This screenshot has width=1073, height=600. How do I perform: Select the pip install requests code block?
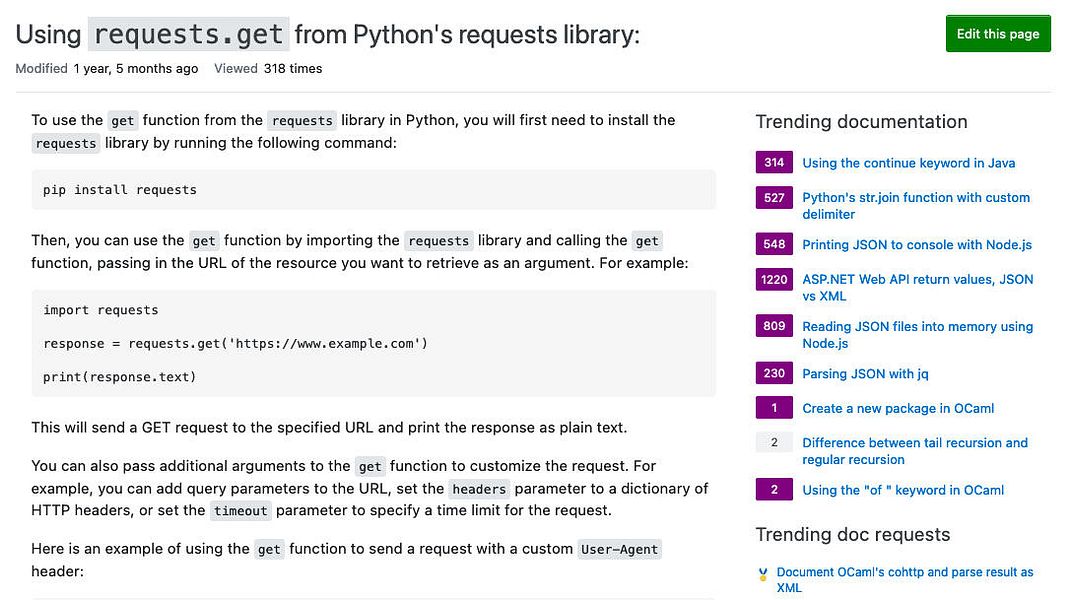pyautogui.click(x=118, y=190)
